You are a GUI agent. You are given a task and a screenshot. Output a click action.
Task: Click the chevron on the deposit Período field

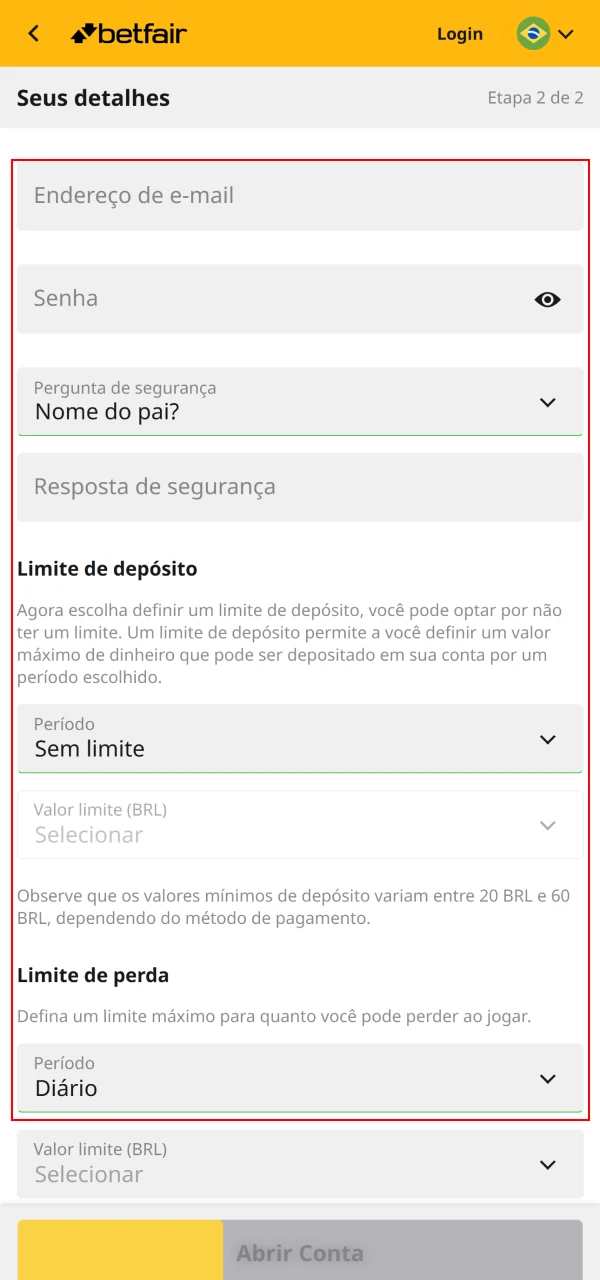(x=548, y=739)
